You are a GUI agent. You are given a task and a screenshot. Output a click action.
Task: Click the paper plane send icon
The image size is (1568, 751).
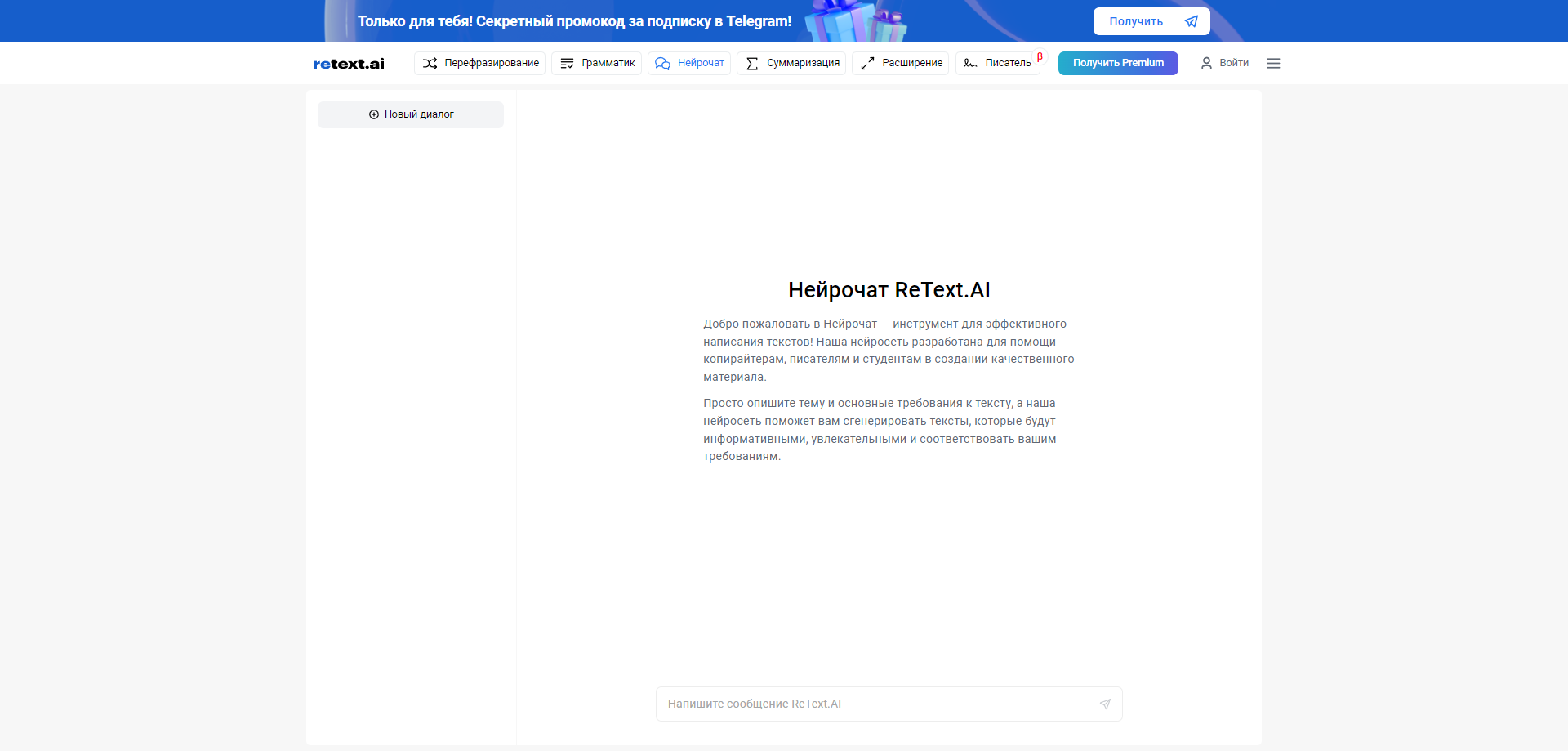1105,704
